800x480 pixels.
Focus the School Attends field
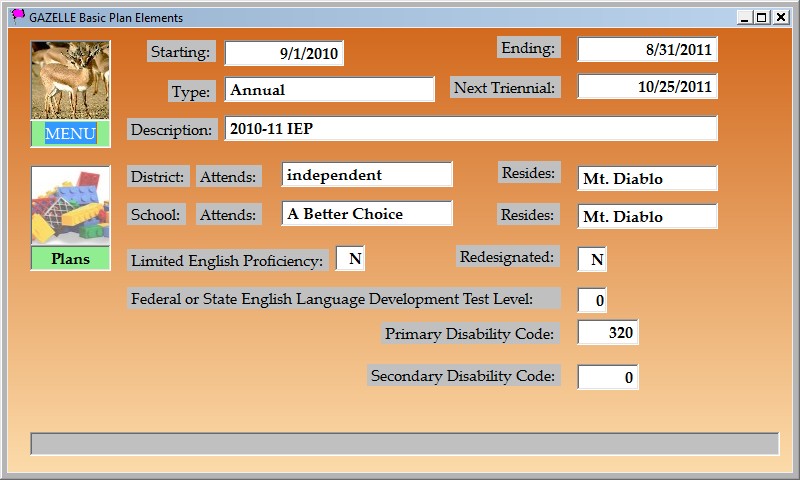point(366,214)
